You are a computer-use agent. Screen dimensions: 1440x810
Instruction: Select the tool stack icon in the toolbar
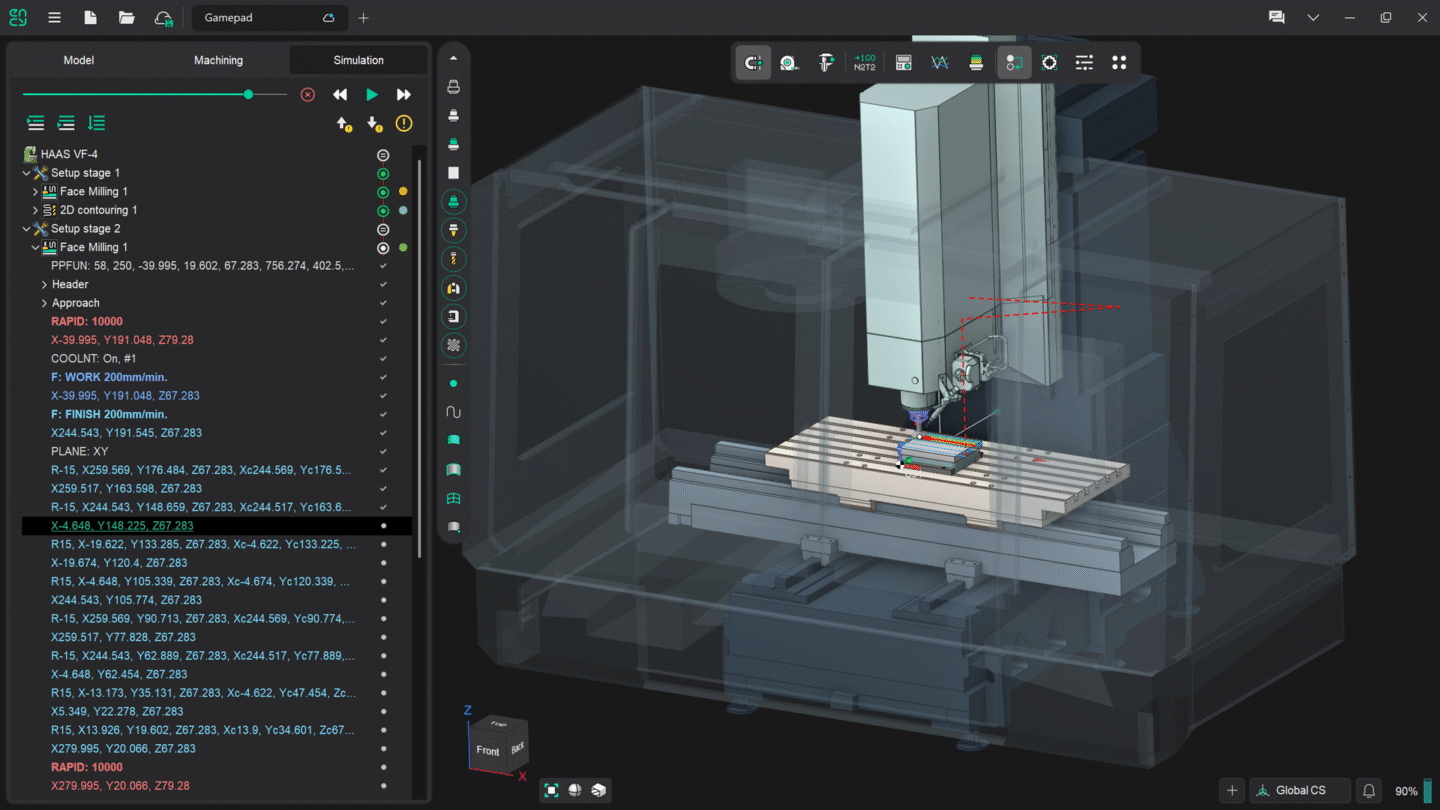[975, 62]
